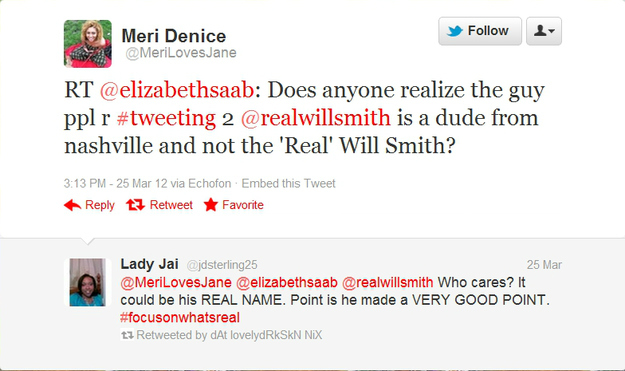Image resolution: width=625 pixels, height=371 pixels.
Task: Open the @jdsterling25 handle
Action: [x=222, y=265]
